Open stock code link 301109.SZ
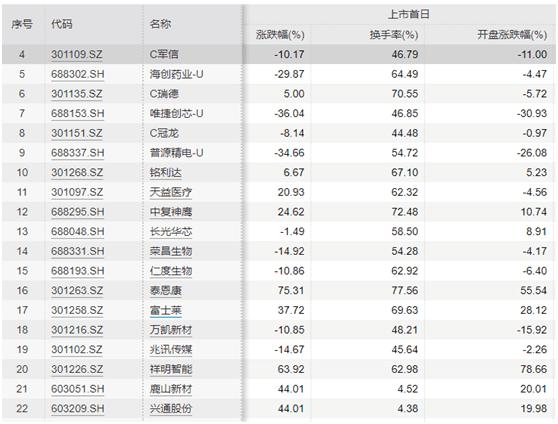558x424 pixels. click(x=77, y=54)
